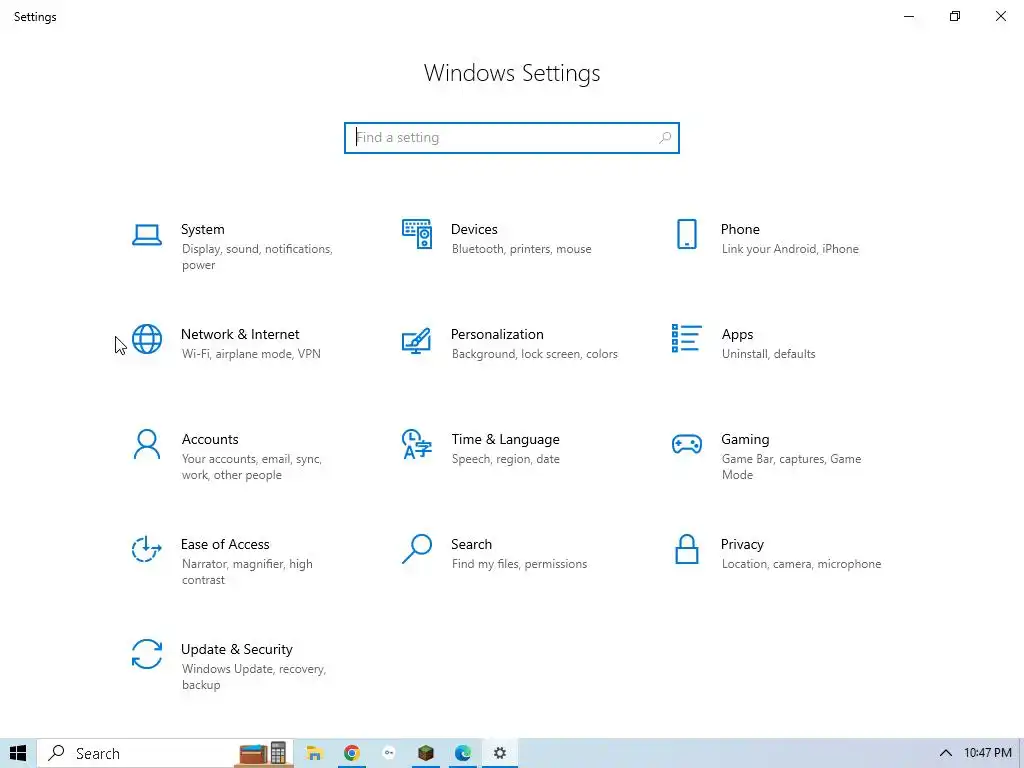Open the Windows Start menu
Viewport: 1024px width, 768px height.
(18, 753)
